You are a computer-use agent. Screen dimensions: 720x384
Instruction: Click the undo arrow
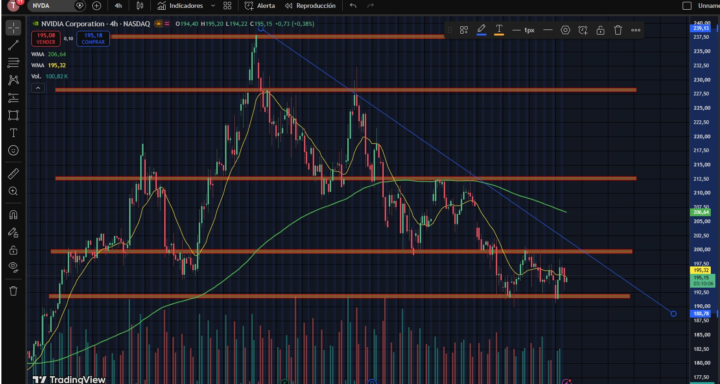pyautogui.click(x=353, y=6)
